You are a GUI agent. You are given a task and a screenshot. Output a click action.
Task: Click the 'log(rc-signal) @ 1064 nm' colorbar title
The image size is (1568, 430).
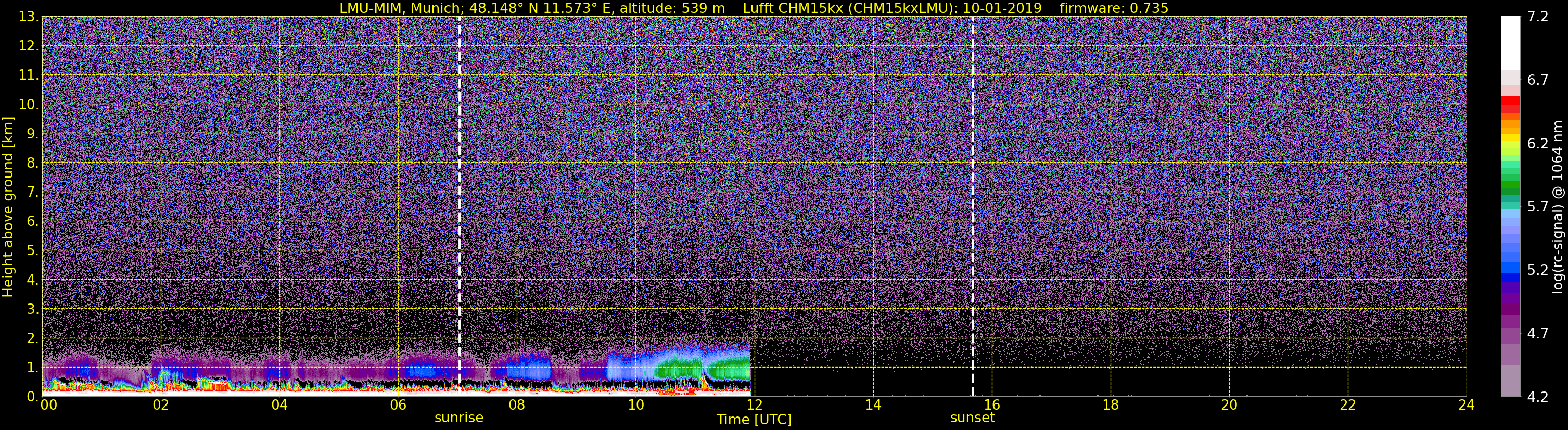pyautogui.click(x=1557, y=207)
